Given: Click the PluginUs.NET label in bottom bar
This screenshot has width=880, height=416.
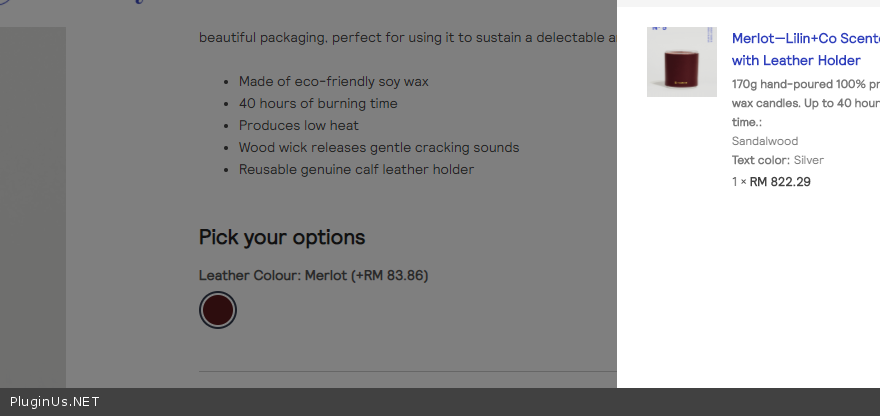Looking at the screenshot, I should pos(55,402).
